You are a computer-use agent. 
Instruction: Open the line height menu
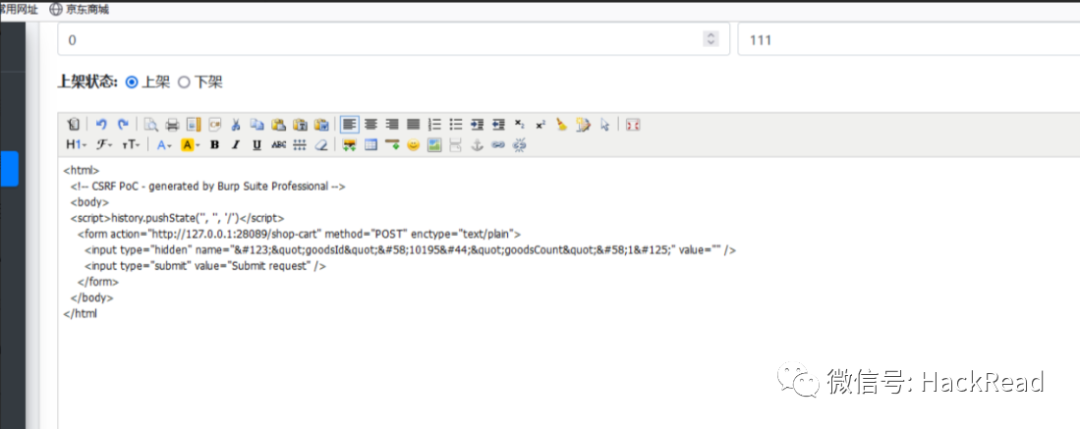[x=300, y=145]
